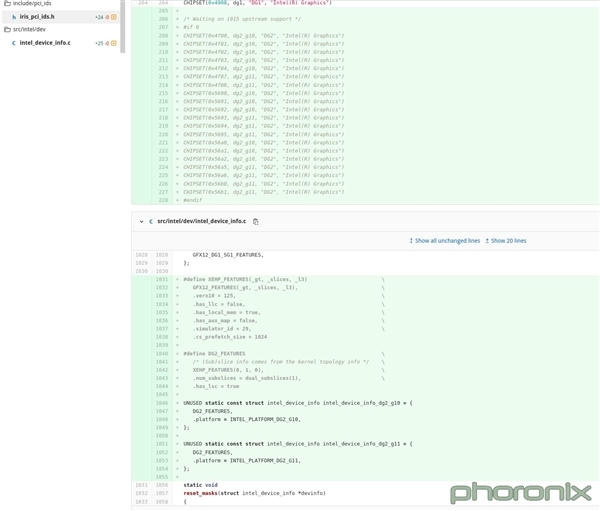Image resolution: width=600 pixels, height=511 pixels.
Task: Click the C language icon in diff header
Action: [151, 222]
